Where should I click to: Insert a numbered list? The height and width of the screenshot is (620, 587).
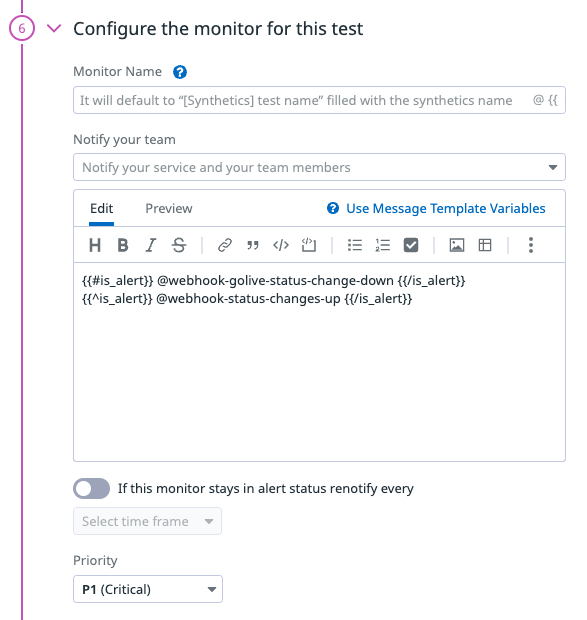coord(383,245)
